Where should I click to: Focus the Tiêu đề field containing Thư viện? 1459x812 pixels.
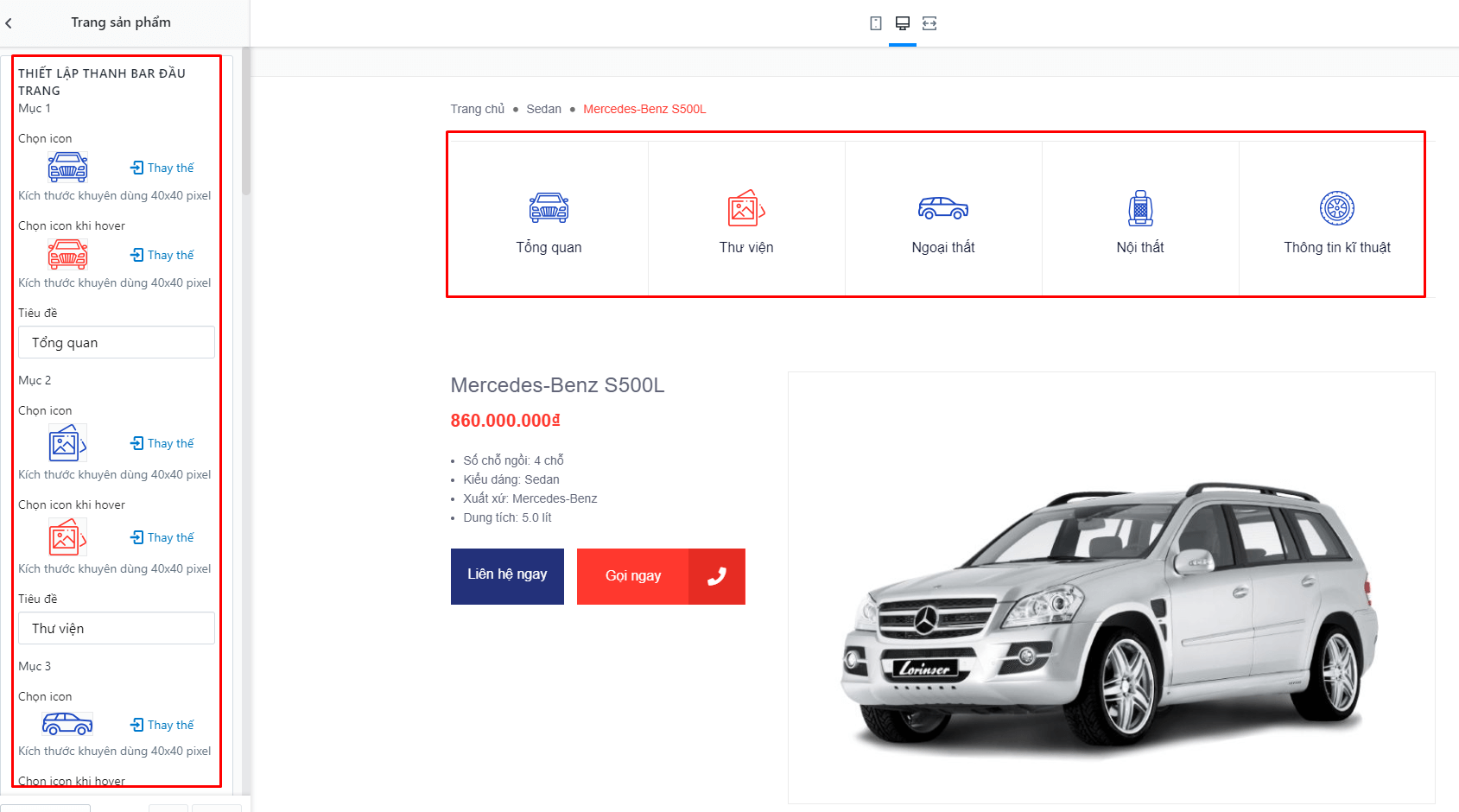[x=117, y=628]
